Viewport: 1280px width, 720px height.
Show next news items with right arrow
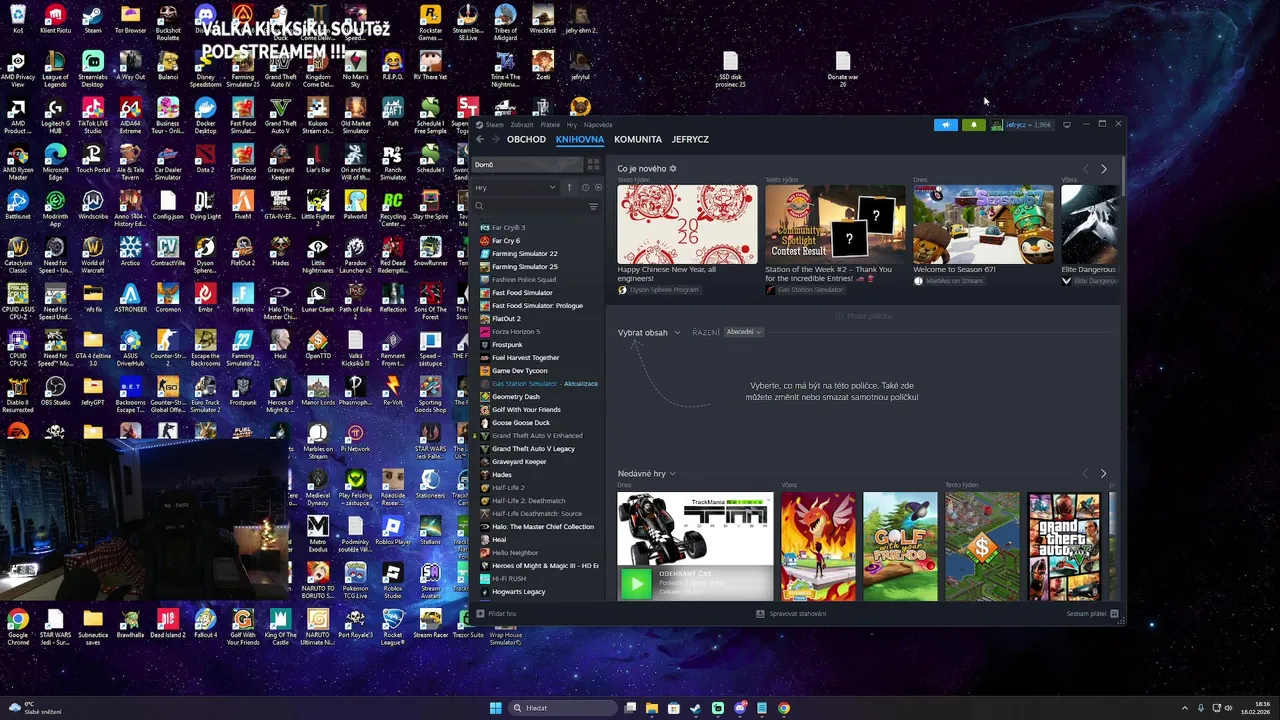point(1104,169)
